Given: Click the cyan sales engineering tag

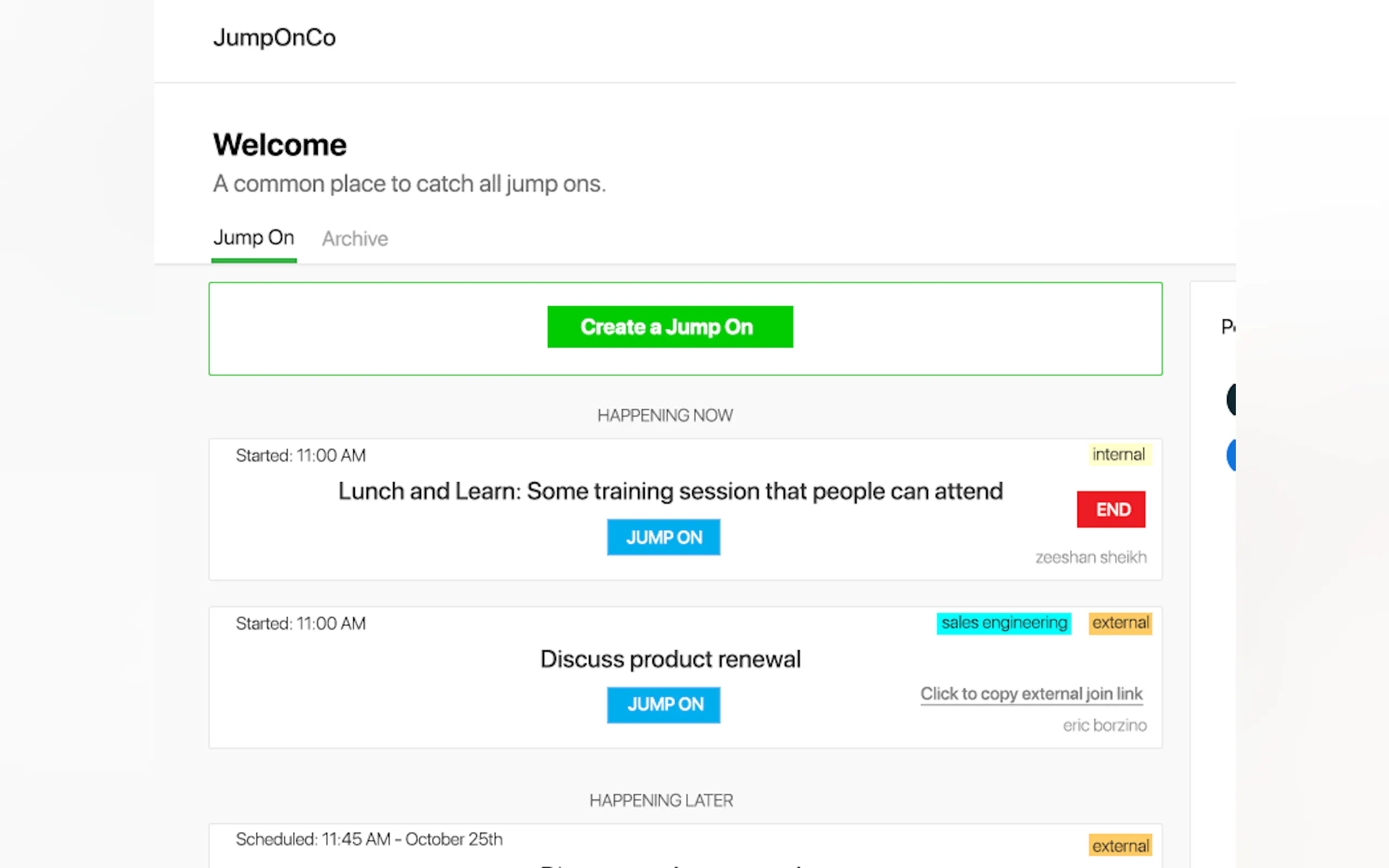Looking at the screenshot, I should tap(1003, 623).
